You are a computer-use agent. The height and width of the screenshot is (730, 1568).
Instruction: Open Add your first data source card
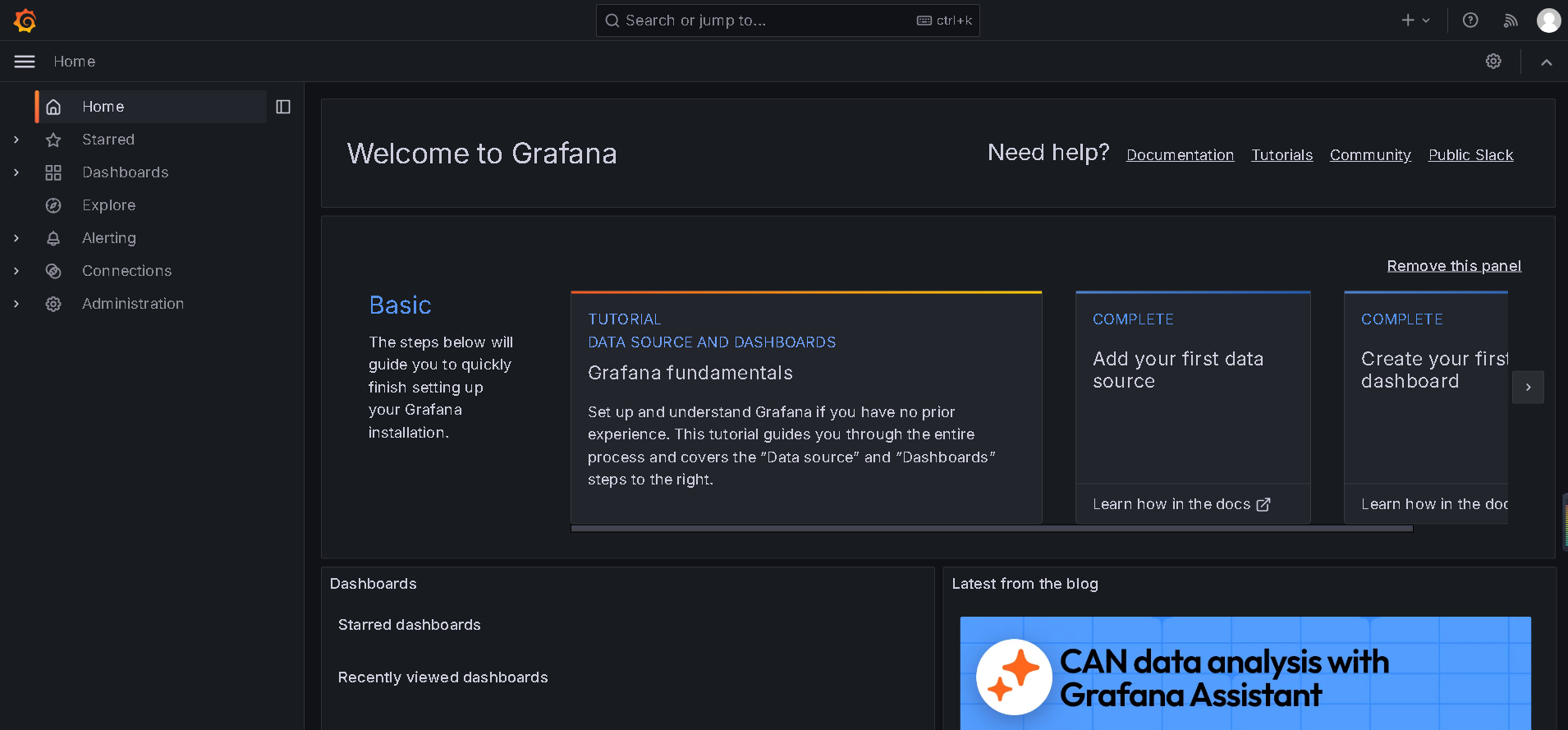click(1193, 407)
